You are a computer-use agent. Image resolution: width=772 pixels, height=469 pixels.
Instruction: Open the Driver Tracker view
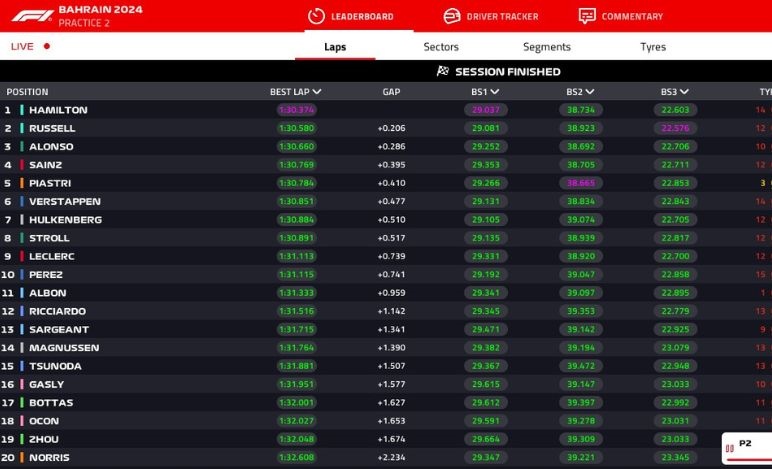click(502, 17)
